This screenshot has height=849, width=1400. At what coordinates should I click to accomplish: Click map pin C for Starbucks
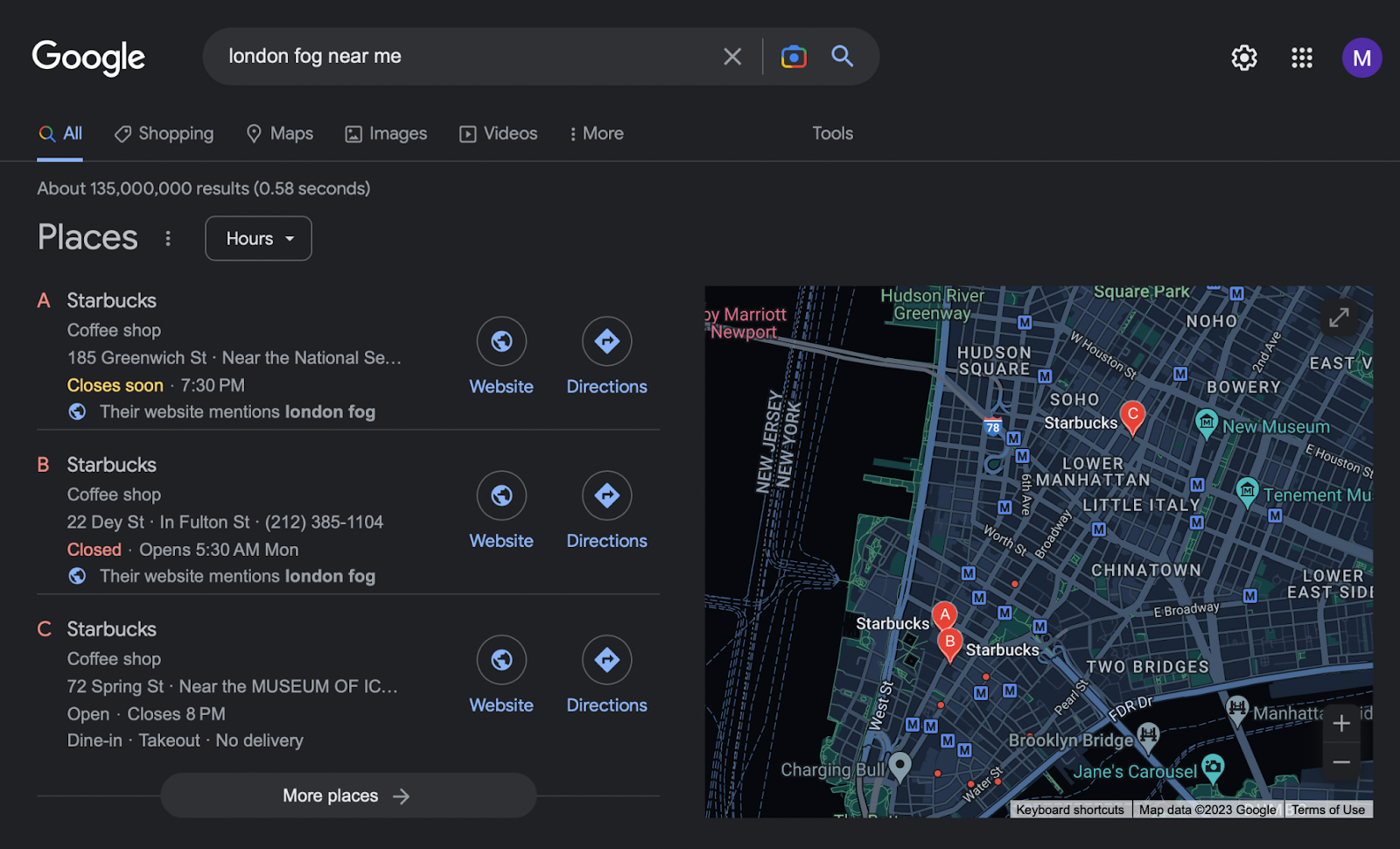1132,417
